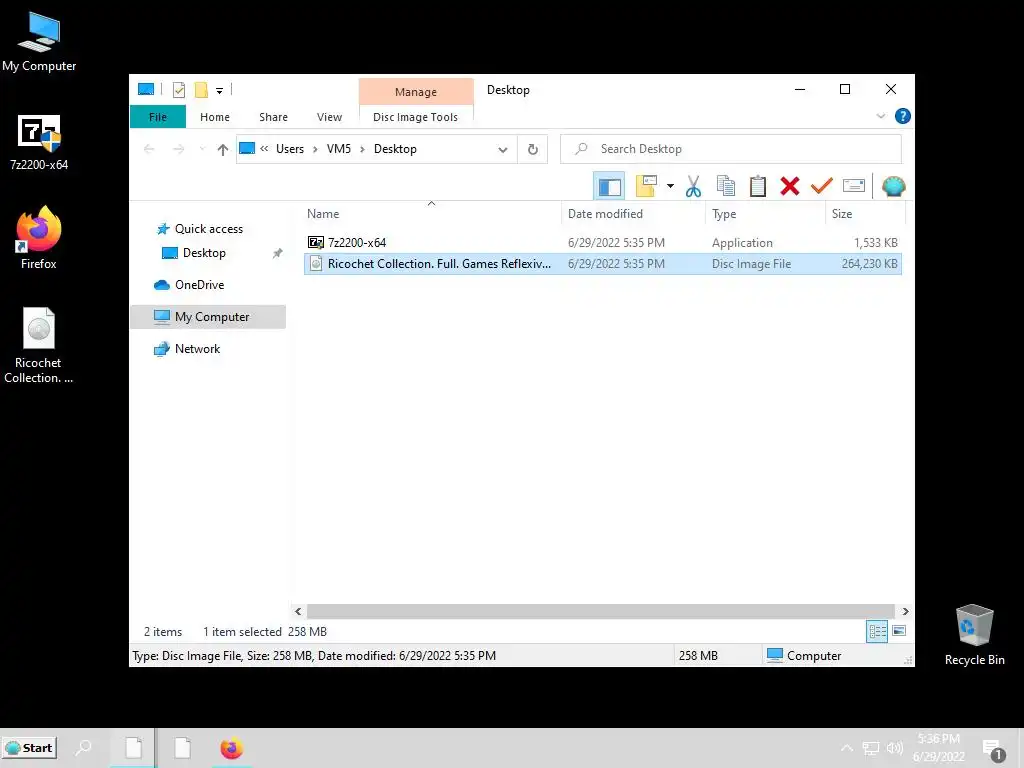Click the Search Desktop field
Viewport: 1024px width, 768px height.
[731, 149]
